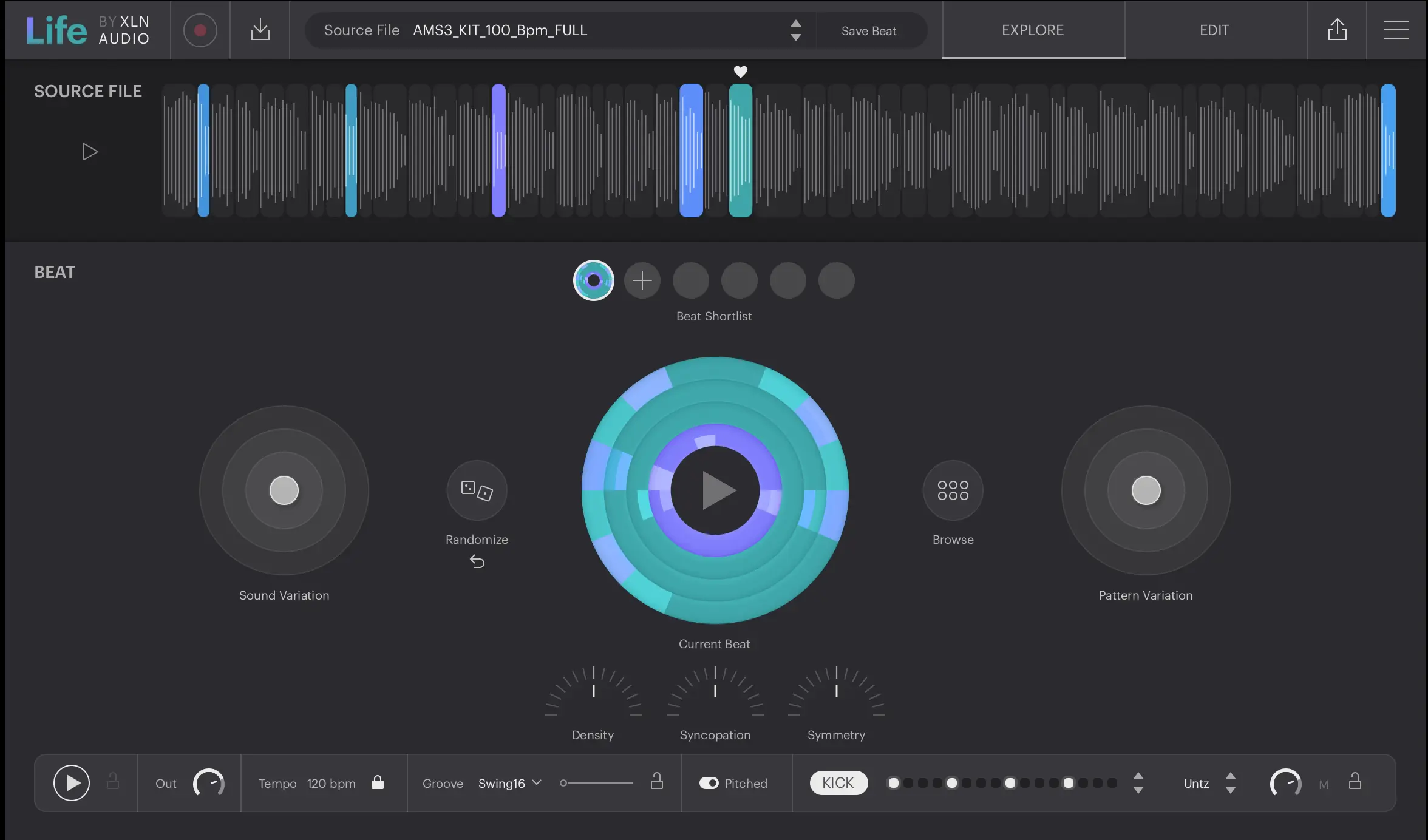Switch to the EDIT tab
This screenshot has width=1428, height=840.
tap(1214, 30)
